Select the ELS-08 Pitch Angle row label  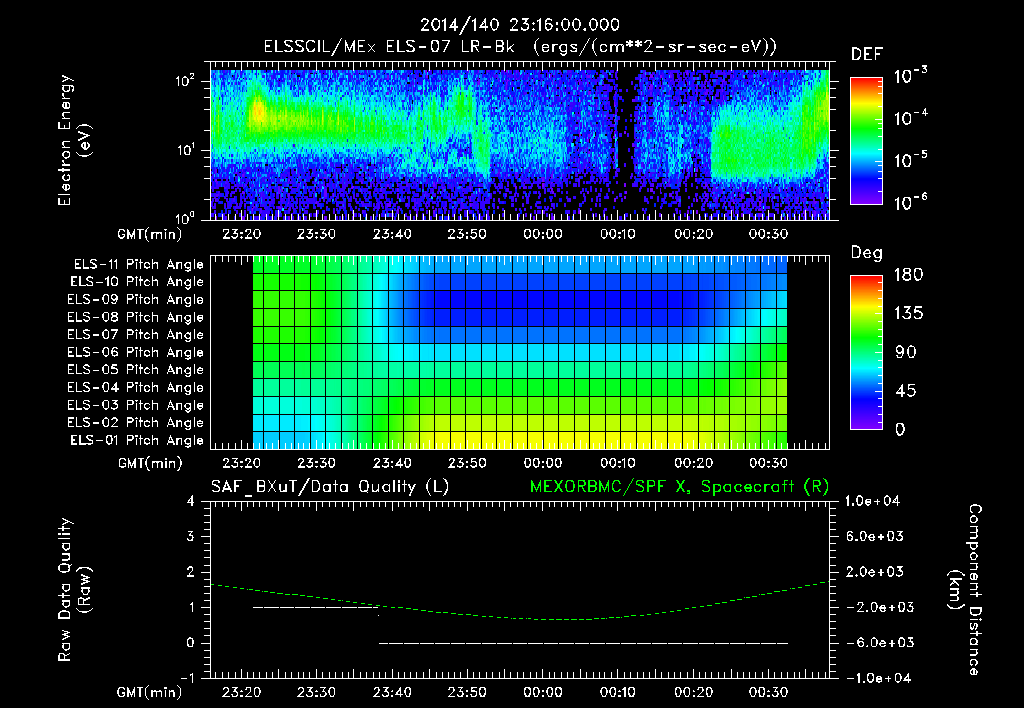136,317
